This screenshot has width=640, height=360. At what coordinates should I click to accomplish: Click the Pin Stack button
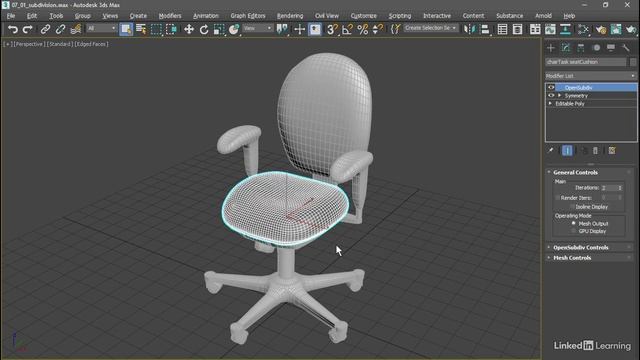tap(550, 151)
